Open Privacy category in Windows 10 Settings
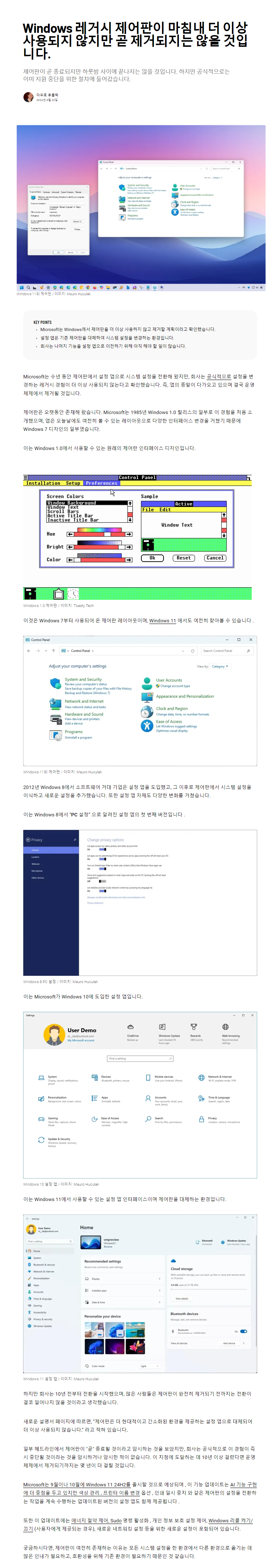 tap(218, 1119)
